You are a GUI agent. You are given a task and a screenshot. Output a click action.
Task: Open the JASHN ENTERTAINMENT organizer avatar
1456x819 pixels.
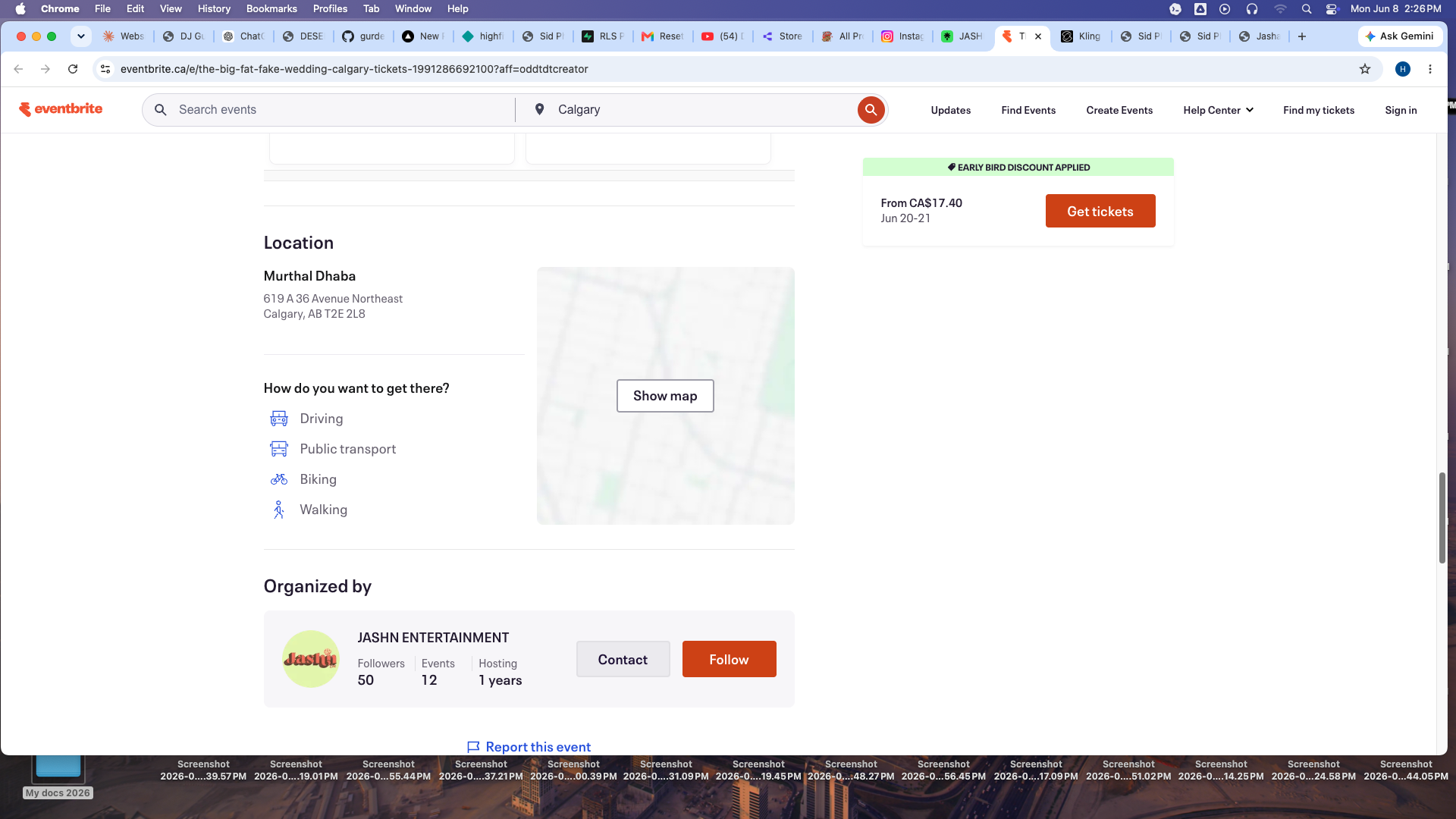311,659
